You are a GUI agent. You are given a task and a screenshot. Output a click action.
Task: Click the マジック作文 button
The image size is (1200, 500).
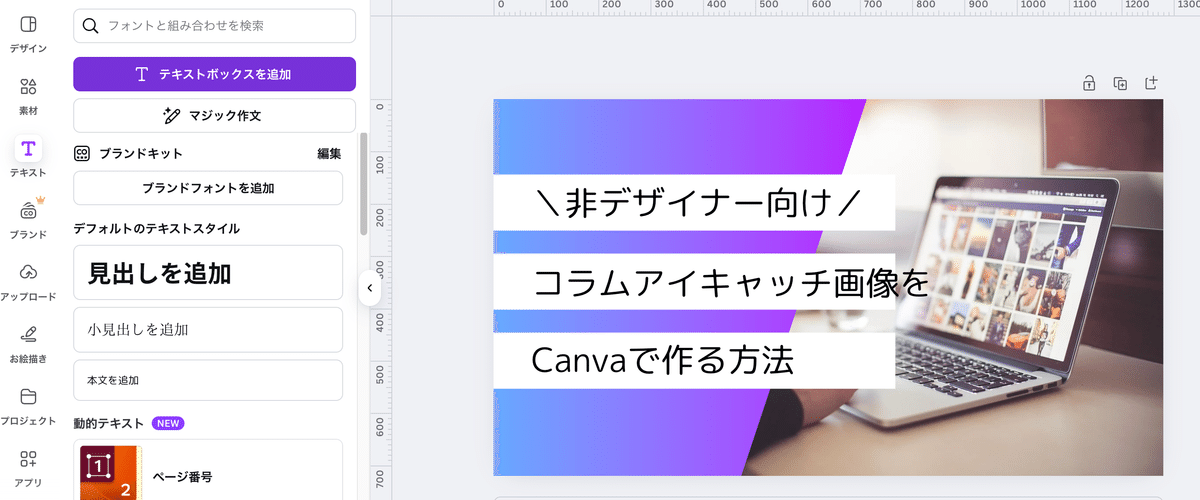(214, 115)
